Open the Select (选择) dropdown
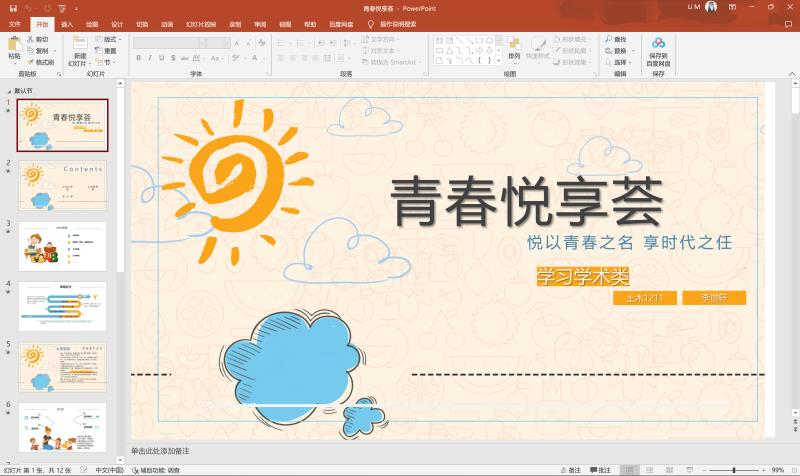800x476 pixels. click(x=620, y=62)
